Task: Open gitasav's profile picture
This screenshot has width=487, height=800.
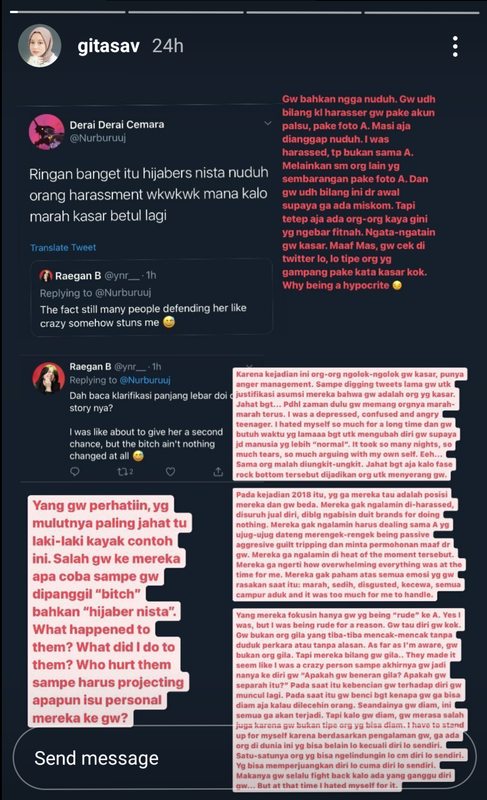Action: click(x=40, y=46)
